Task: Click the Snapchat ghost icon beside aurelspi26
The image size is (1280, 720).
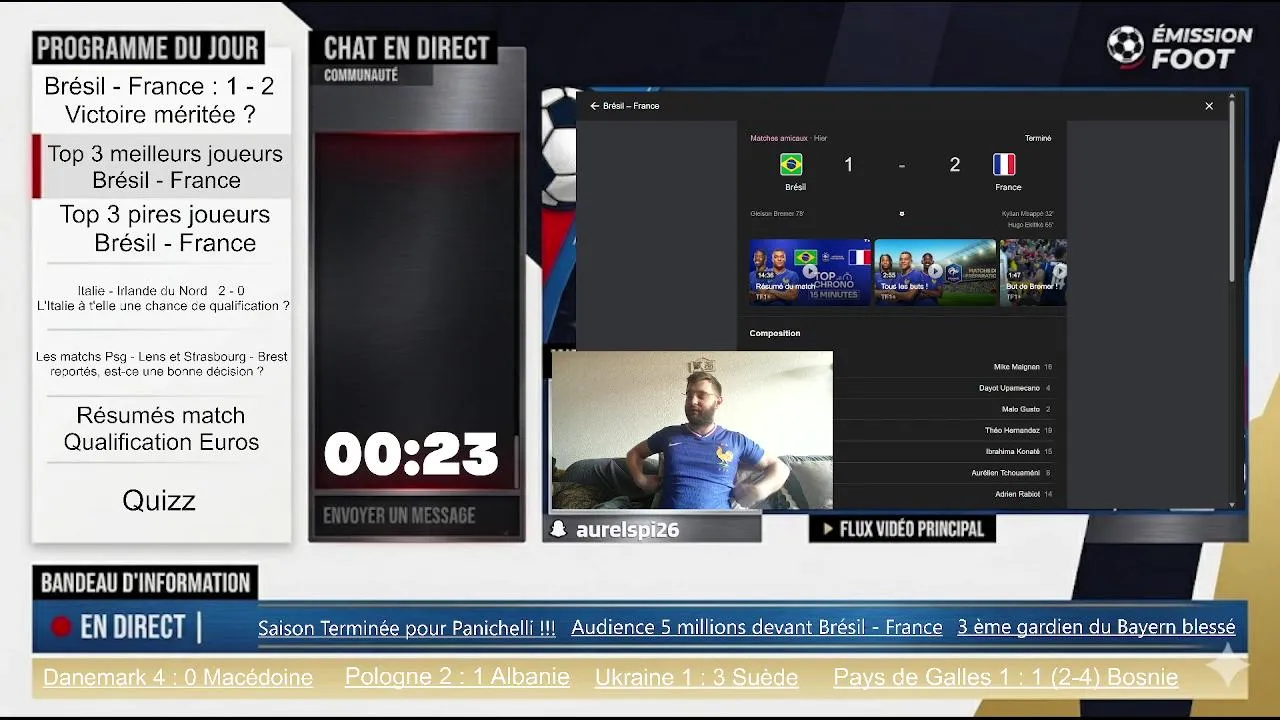Action: [x=559, y=530]
